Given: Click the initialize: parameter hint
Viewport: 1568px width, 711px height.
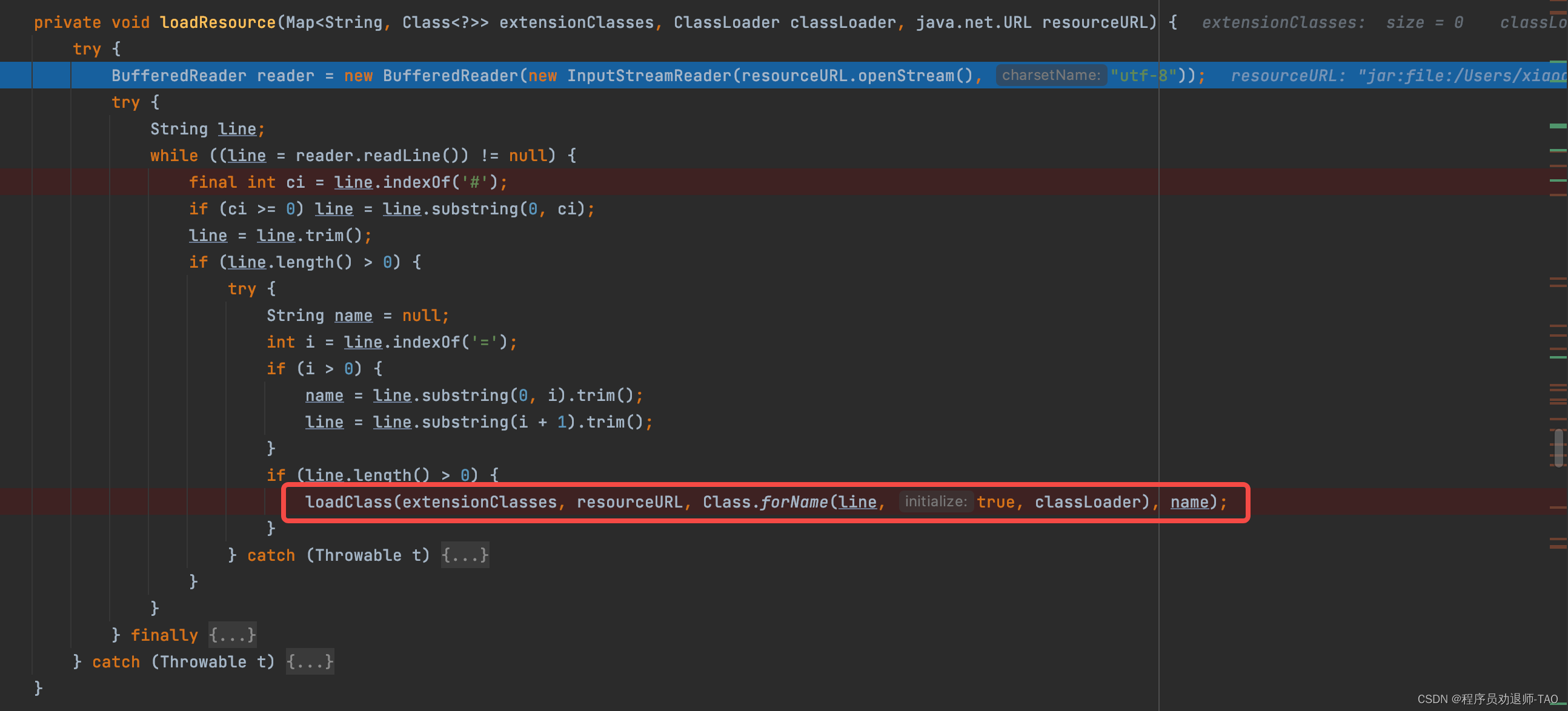Looking at the screenshot, I should click(935, 501).
